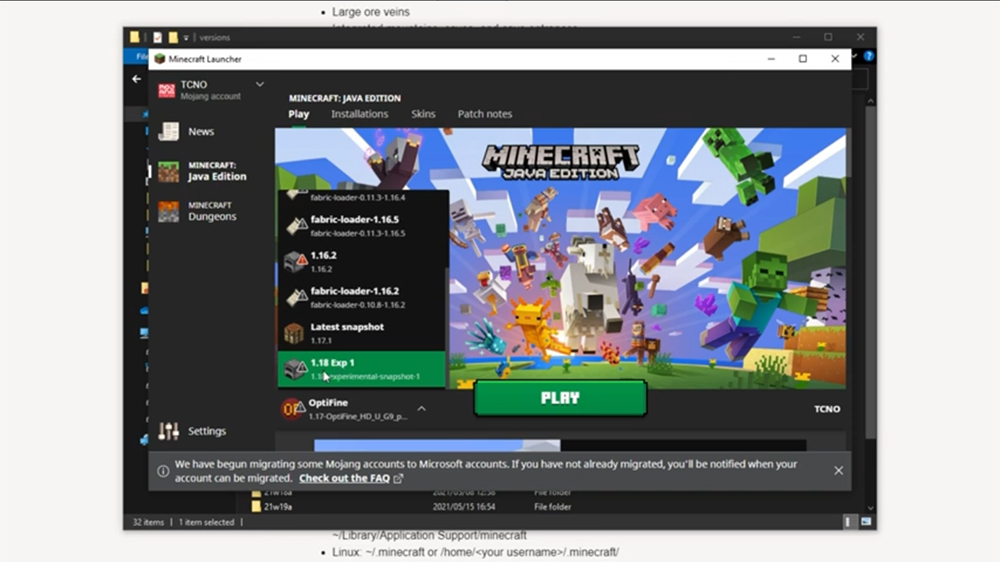Screen dimensions: 1000x562
Task: Click the fabric-loader-1.16.5 warning icon
Action: (296, 225)
